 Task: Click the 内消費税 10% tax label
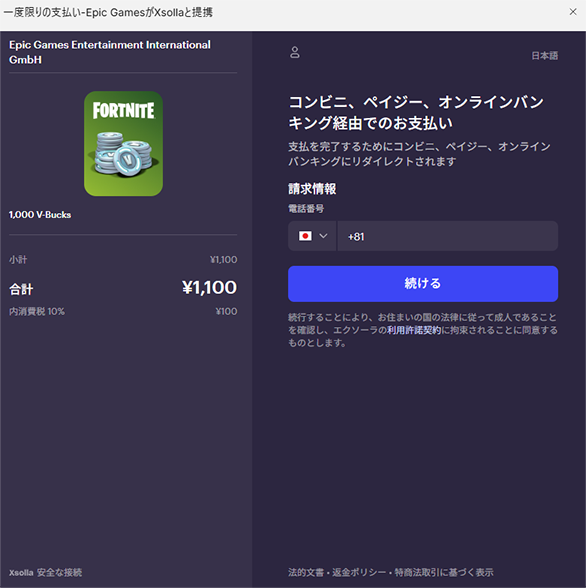click(x=37, y=311)
